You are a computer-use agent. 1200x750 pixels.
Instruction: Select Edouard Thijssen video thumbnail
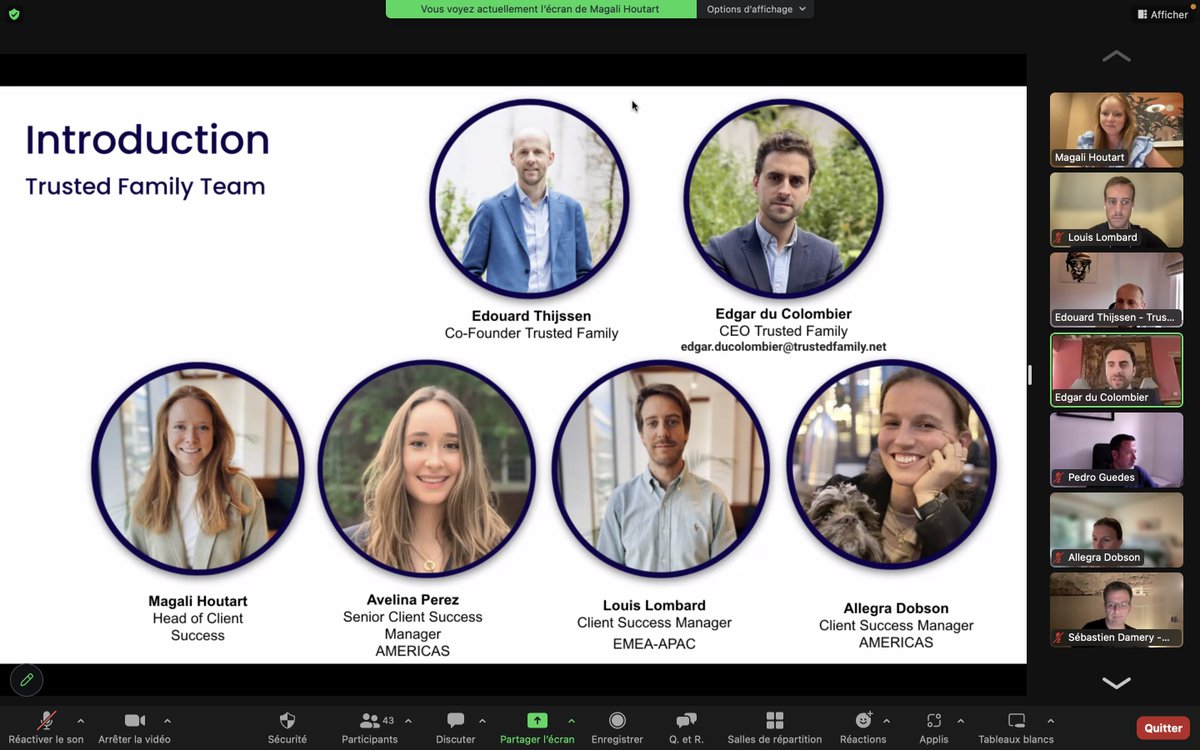click(x=1116, y=289)
